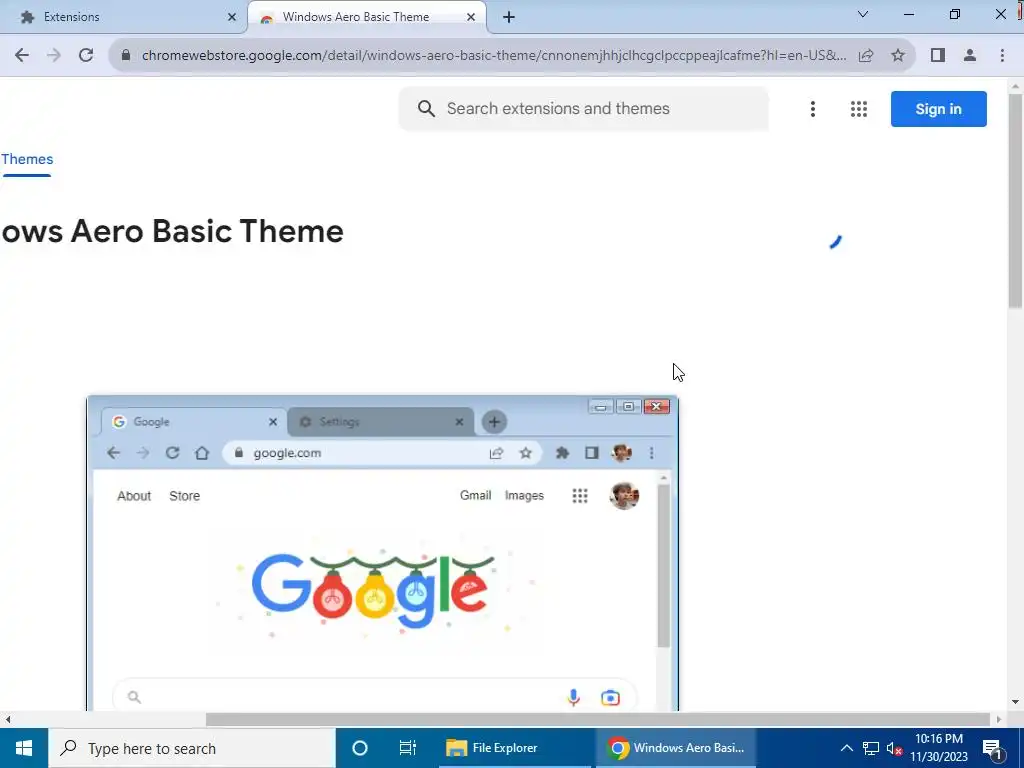Open the notification center icon
Image resolution: width=1024 pixels, height=768 pixels.
[992, 749]
